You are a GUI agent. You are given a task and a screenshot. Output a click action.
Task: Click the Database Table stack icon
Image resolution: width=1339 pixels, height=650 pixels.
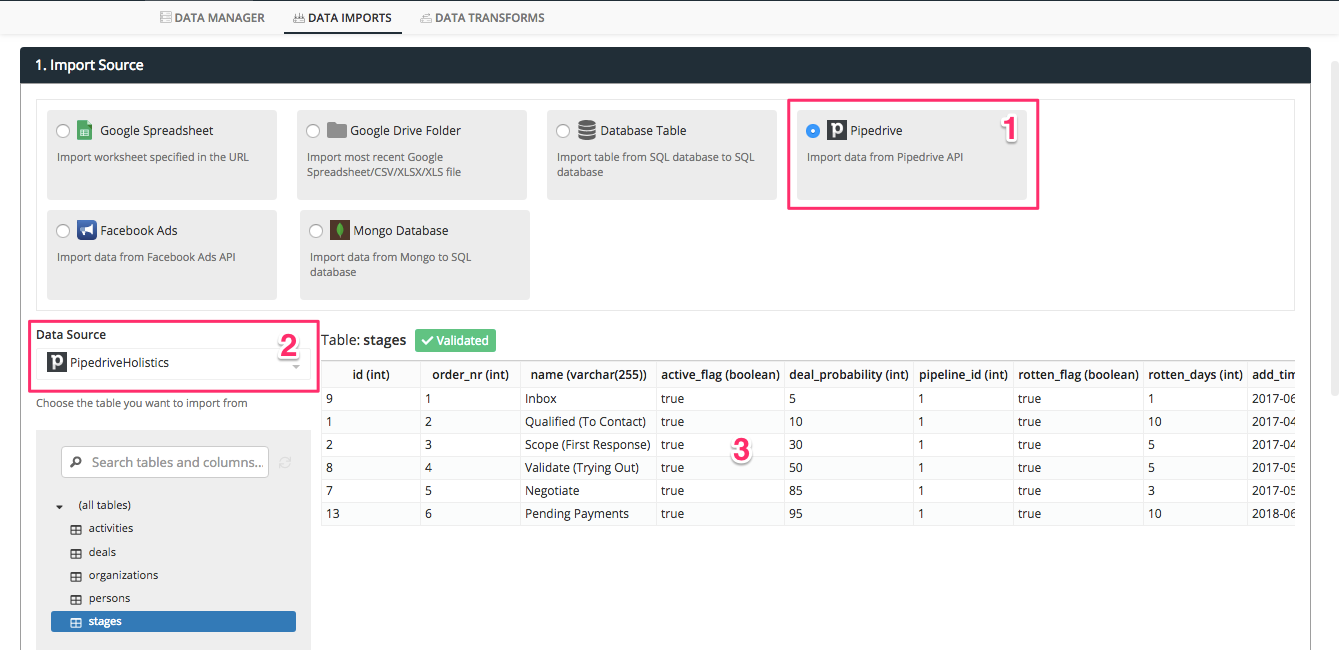[x=587, y=130]
